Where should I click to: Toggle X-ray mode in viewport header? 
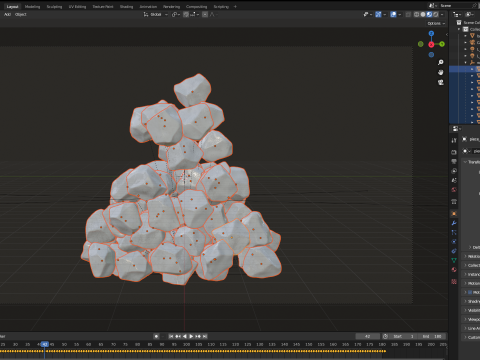408,14
